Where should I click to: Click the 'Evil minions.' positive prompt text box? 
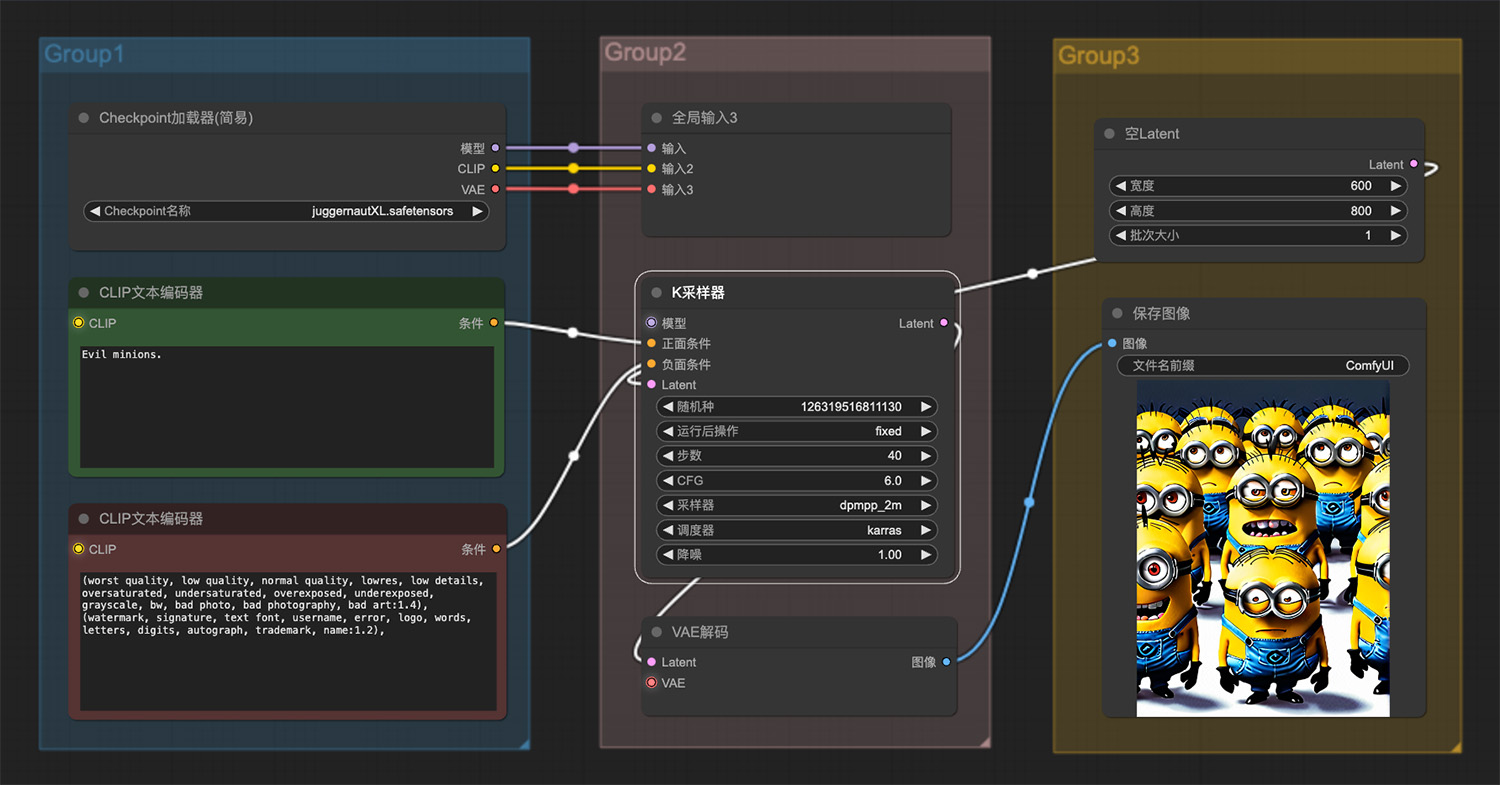point(287,407)
